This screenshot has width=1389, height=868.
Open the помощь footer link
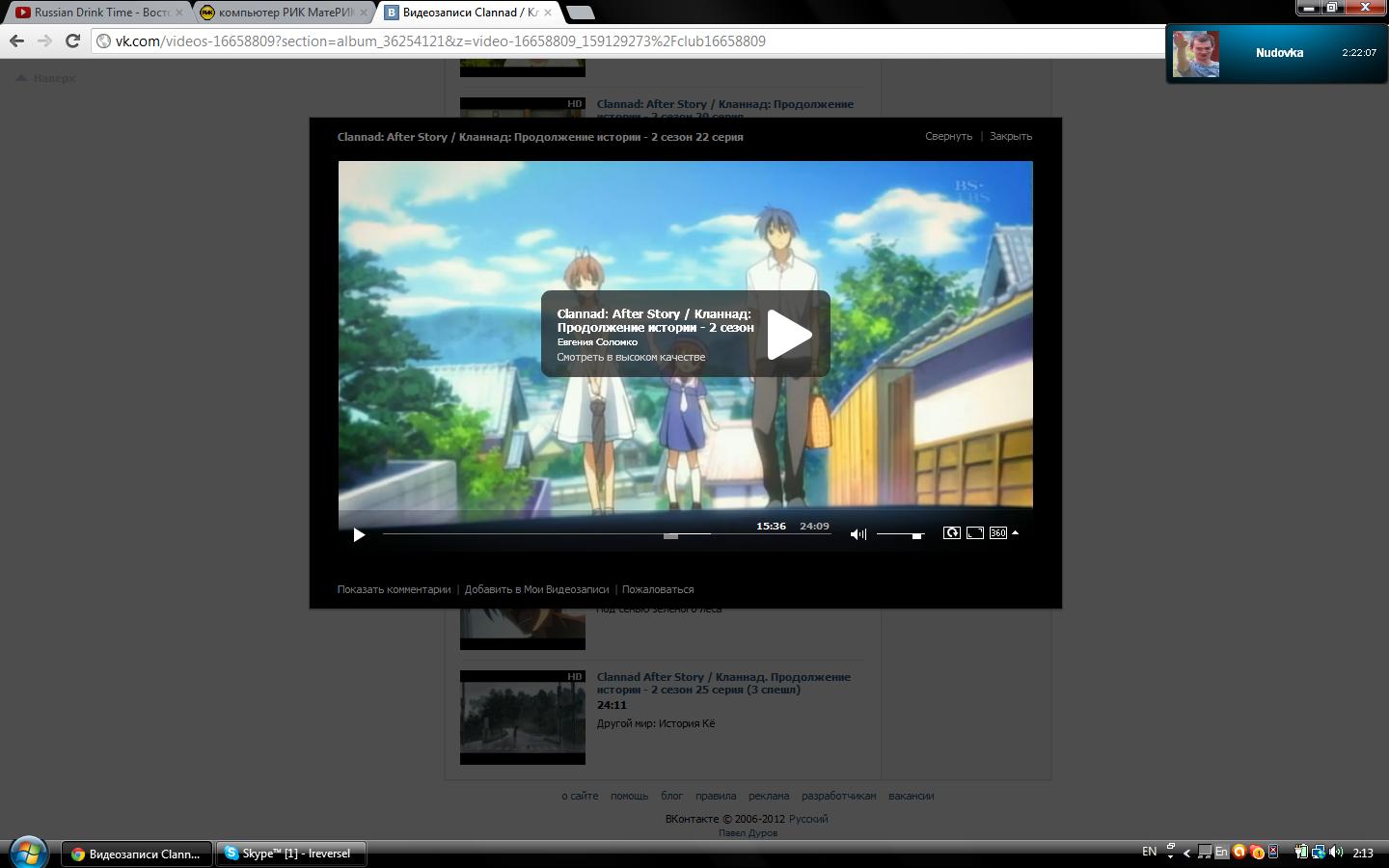(629, 796)
